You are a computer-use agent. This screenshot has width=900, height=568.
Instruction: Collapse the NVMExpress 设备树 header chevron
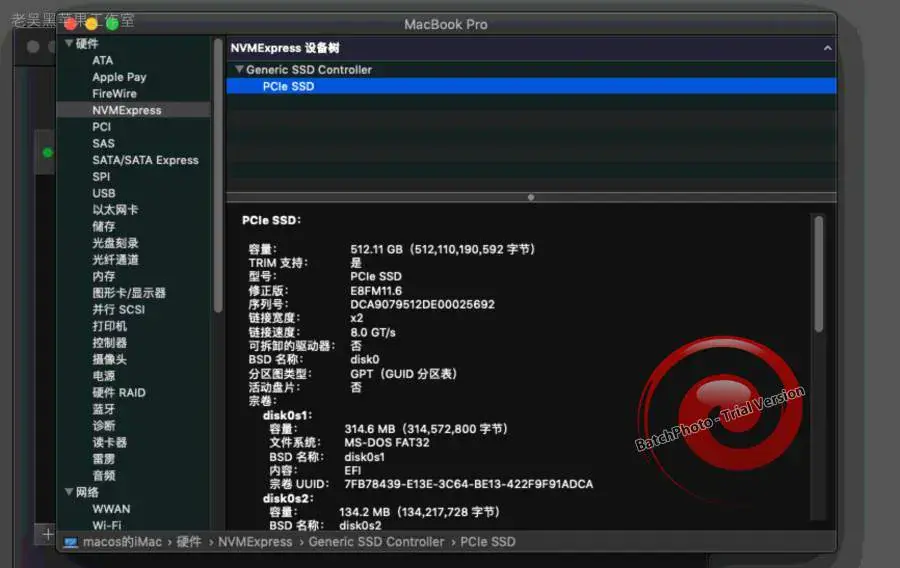827,48
